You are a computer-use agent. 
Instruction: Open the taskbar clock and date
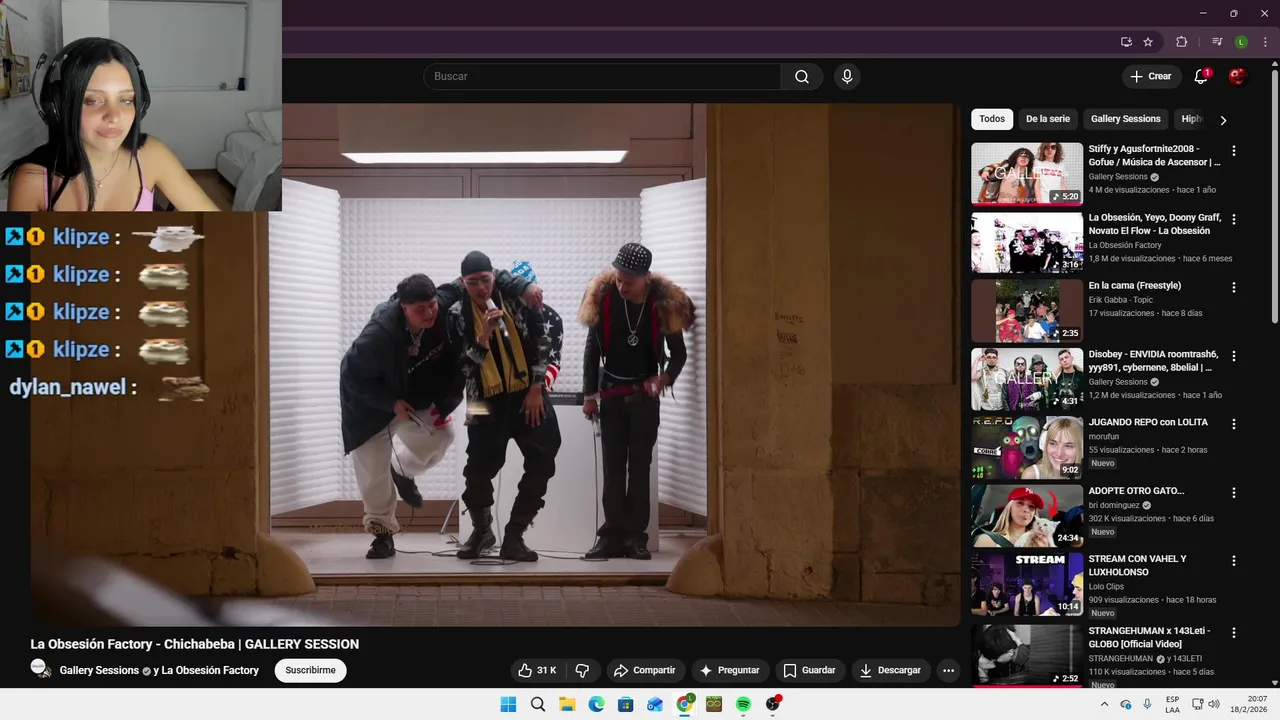[1249, 704]
